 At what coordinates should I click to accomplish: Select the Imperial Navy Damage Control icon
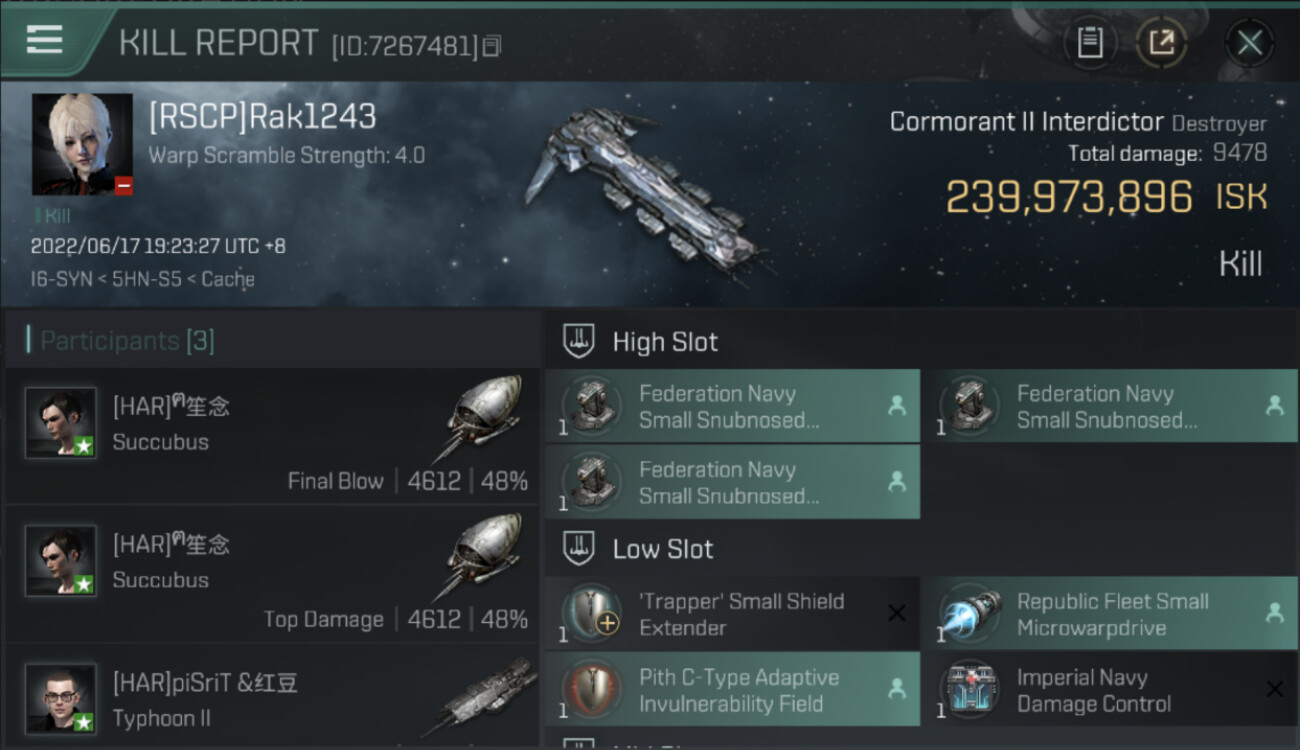coord(970,690)
